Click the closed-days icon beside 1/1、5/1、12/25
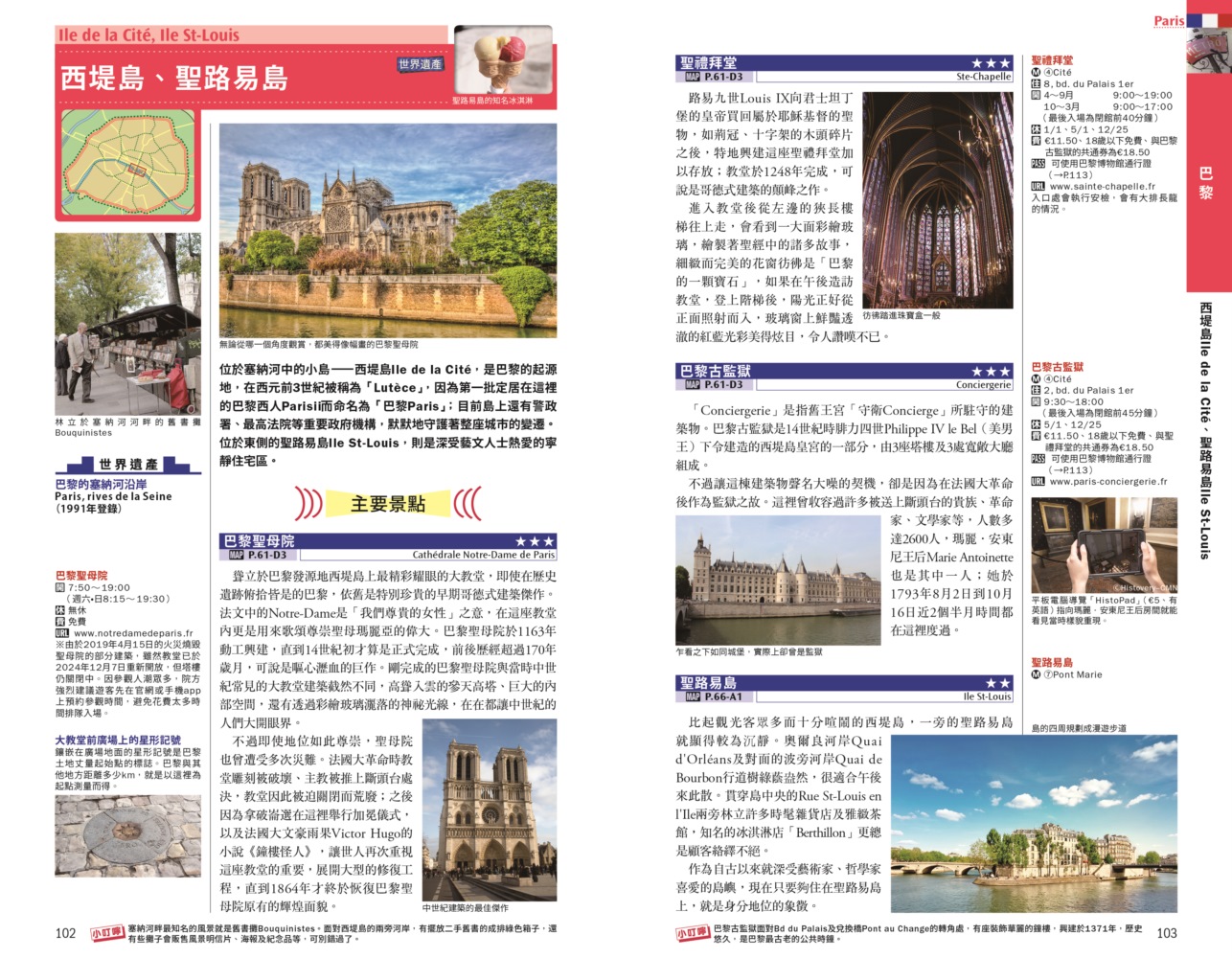 pos(1036,129)
